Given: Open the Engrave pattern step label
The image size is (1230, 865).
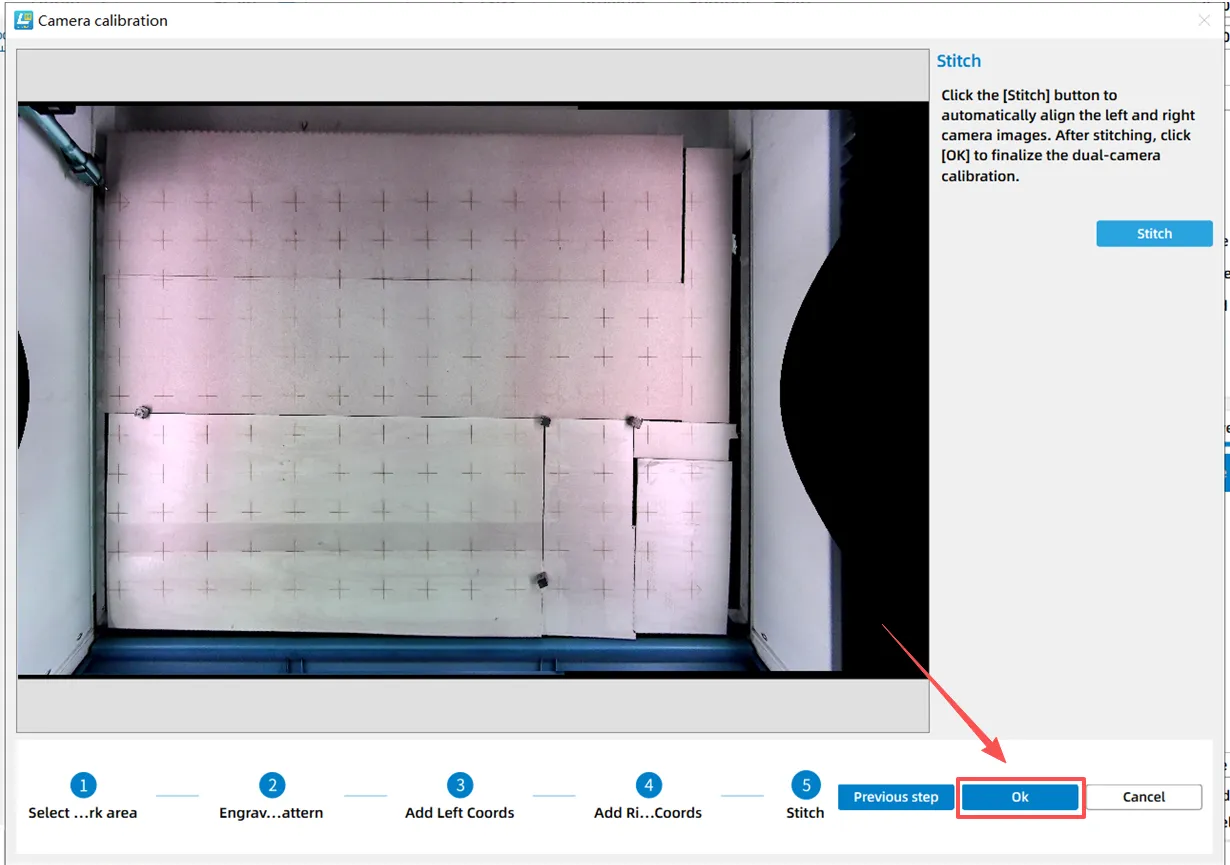Looking at the screenshot, I should [x=271, y=813].
